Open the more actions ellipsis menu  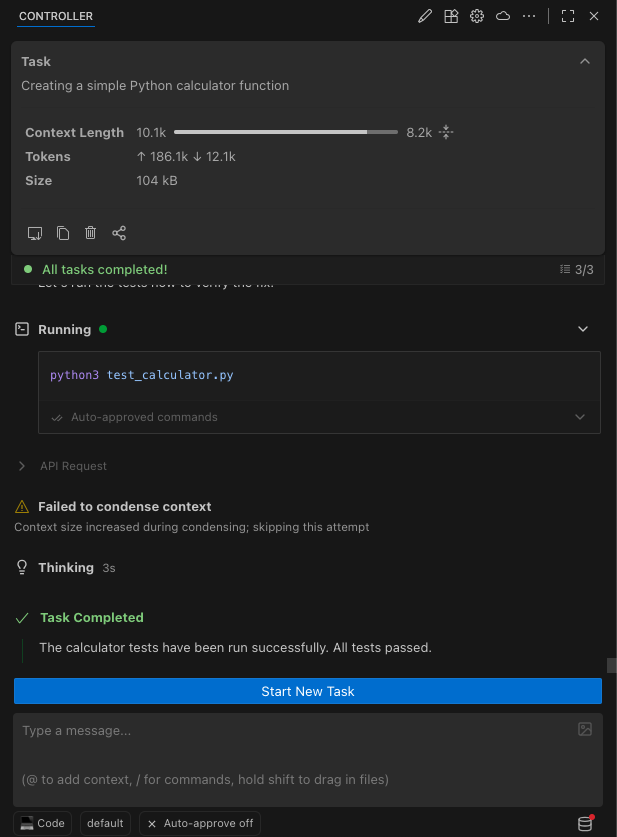coord(529,16)
